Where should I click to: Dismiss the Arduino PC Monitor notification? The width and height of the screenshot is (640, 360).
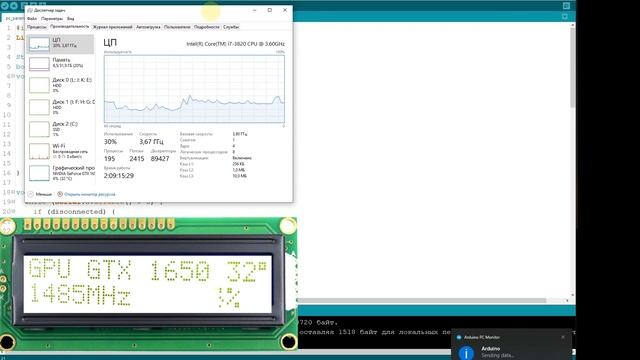[x=563, y=337]
